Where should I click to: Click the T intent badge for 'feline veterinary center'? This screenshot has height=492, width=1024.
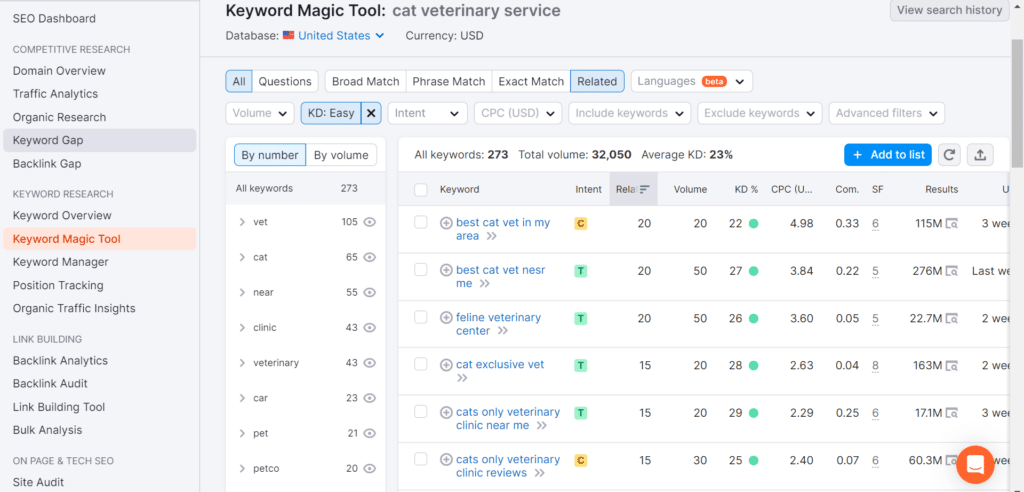(x=580, y=318)
